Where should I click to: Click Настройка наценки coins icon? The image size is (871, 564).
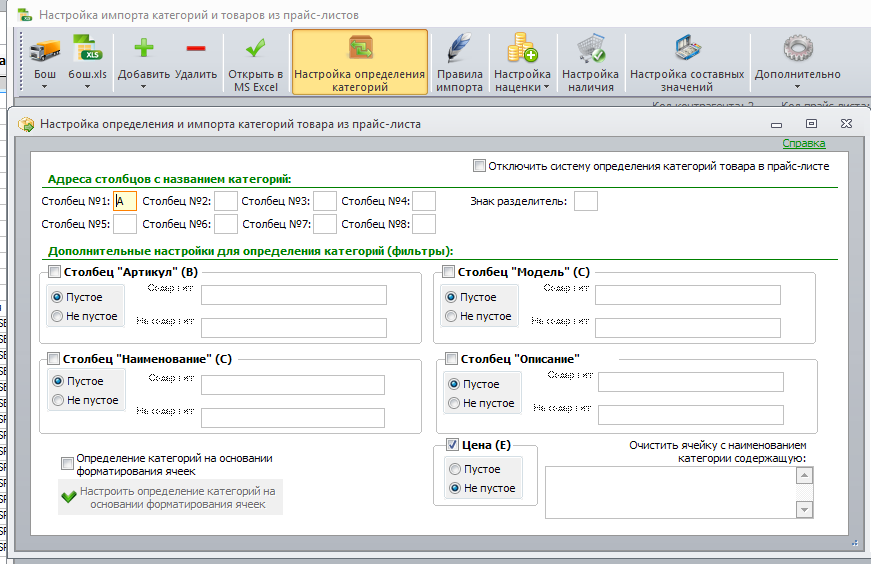coord(522,48)
